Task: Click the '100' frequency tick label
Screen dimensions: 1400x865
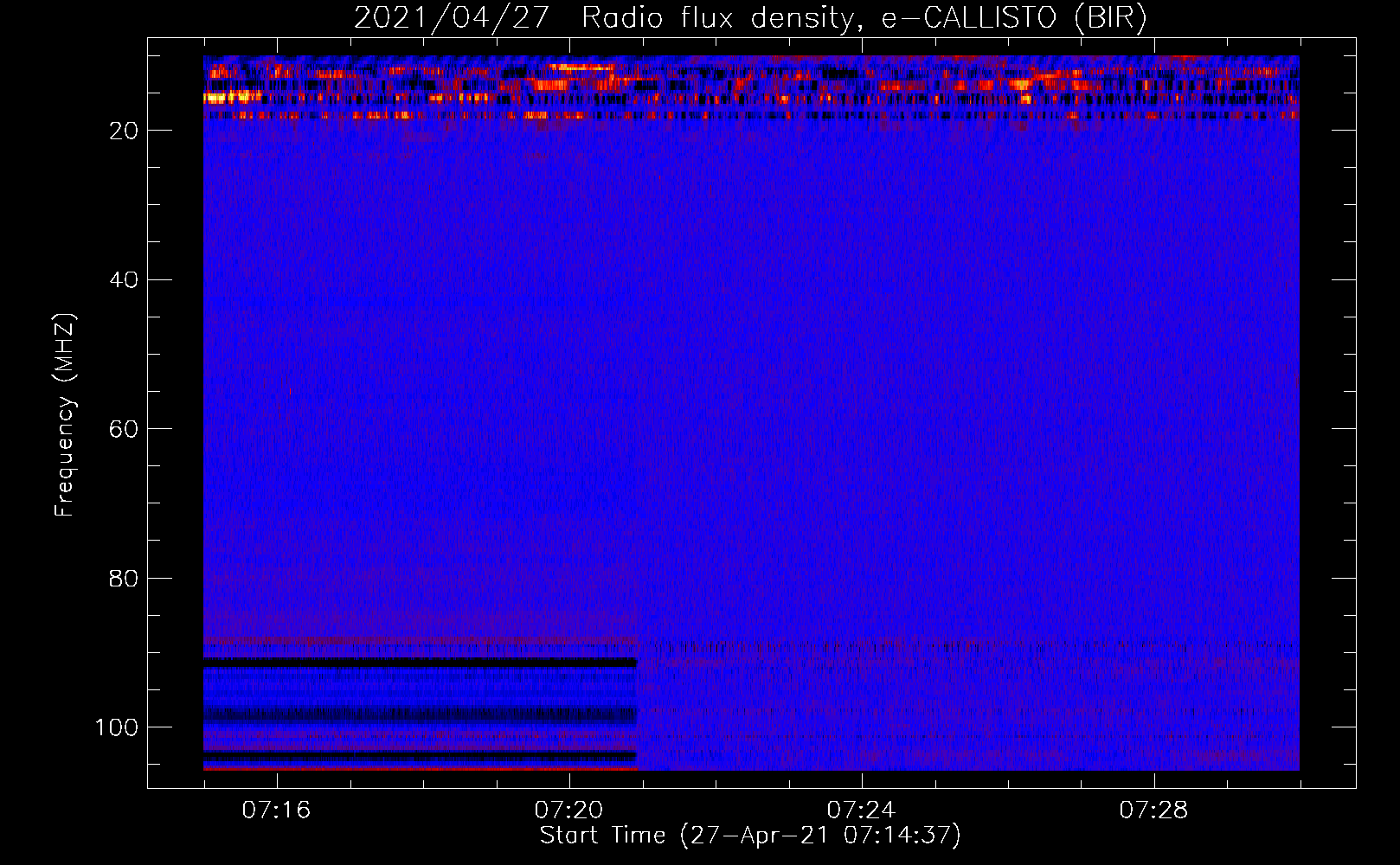Action: [117, 727]
